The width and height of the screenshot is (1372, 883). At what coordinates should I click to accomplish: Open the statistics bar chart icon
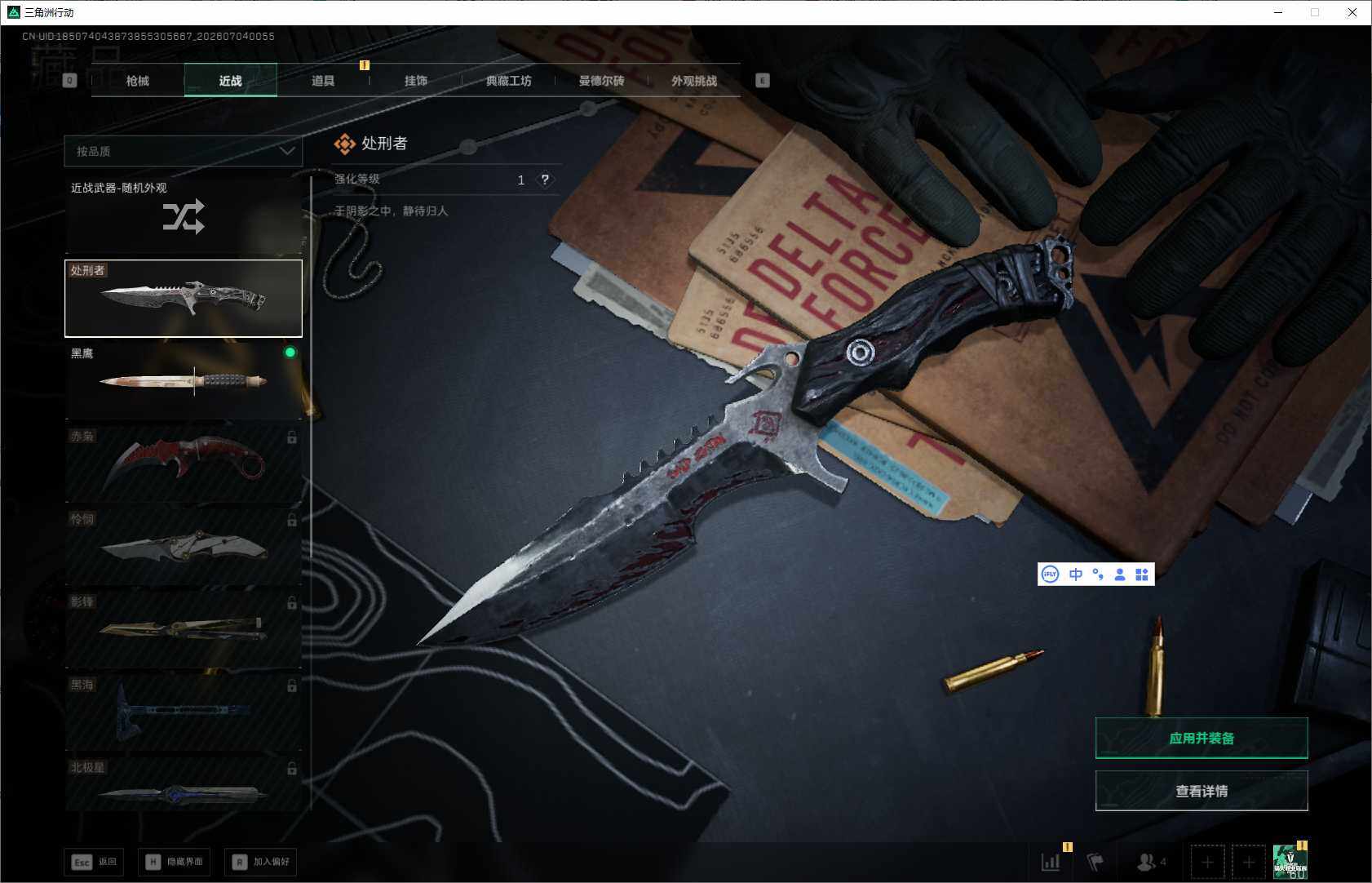[x=1051, y=862]
